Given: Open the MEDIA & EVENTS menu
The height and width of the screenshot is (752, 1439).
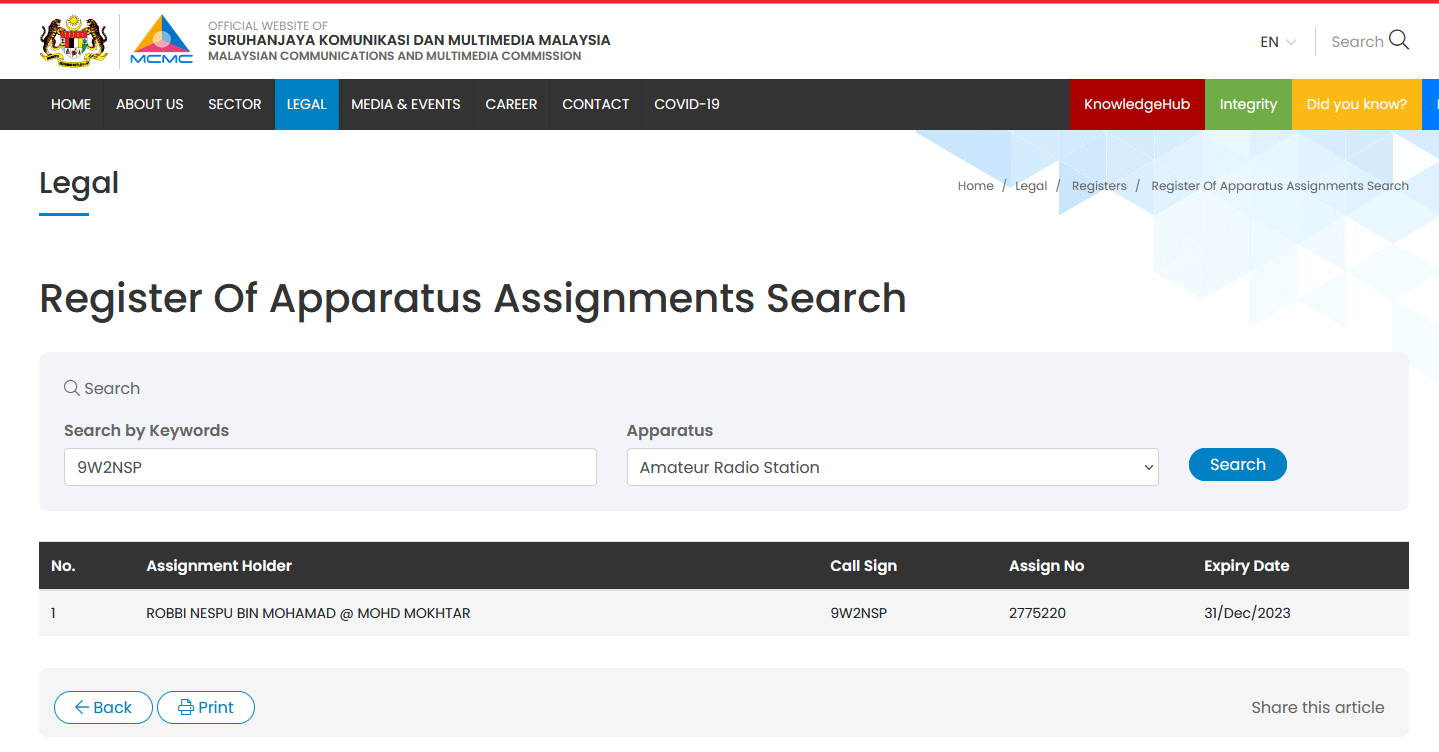Looking at the screenshot, I should (406, 104).
